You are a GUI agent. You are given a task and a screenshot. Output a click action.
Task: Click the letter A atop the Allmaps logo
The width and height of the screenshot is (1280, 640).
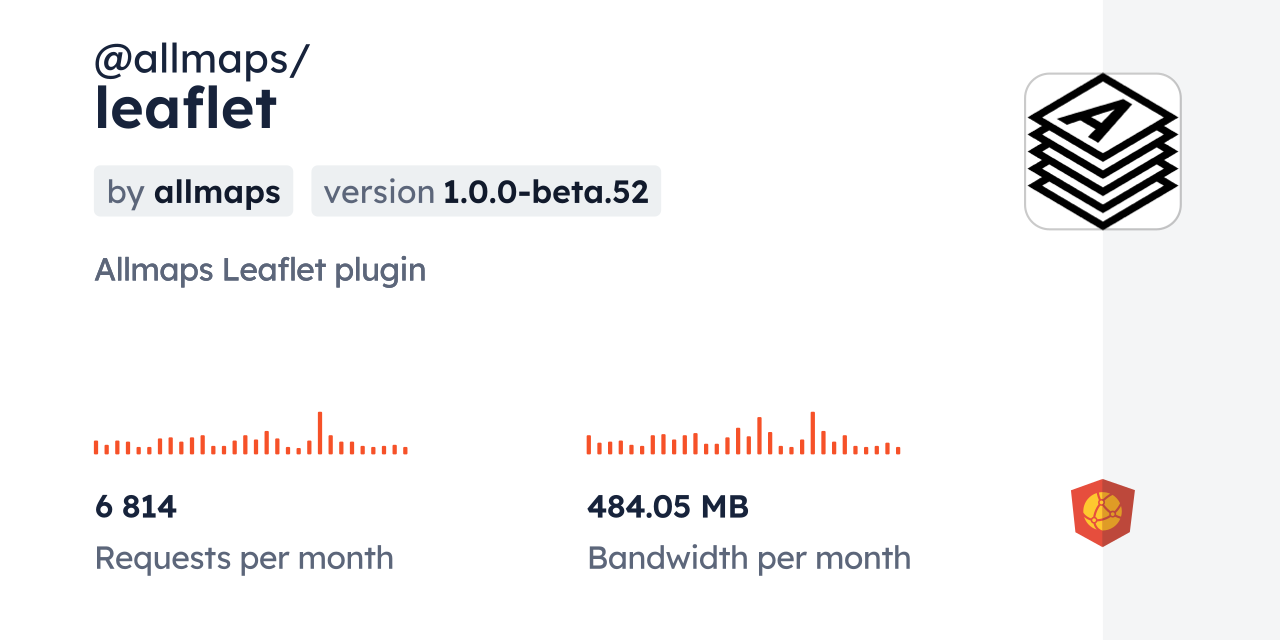coord(1101,118)
